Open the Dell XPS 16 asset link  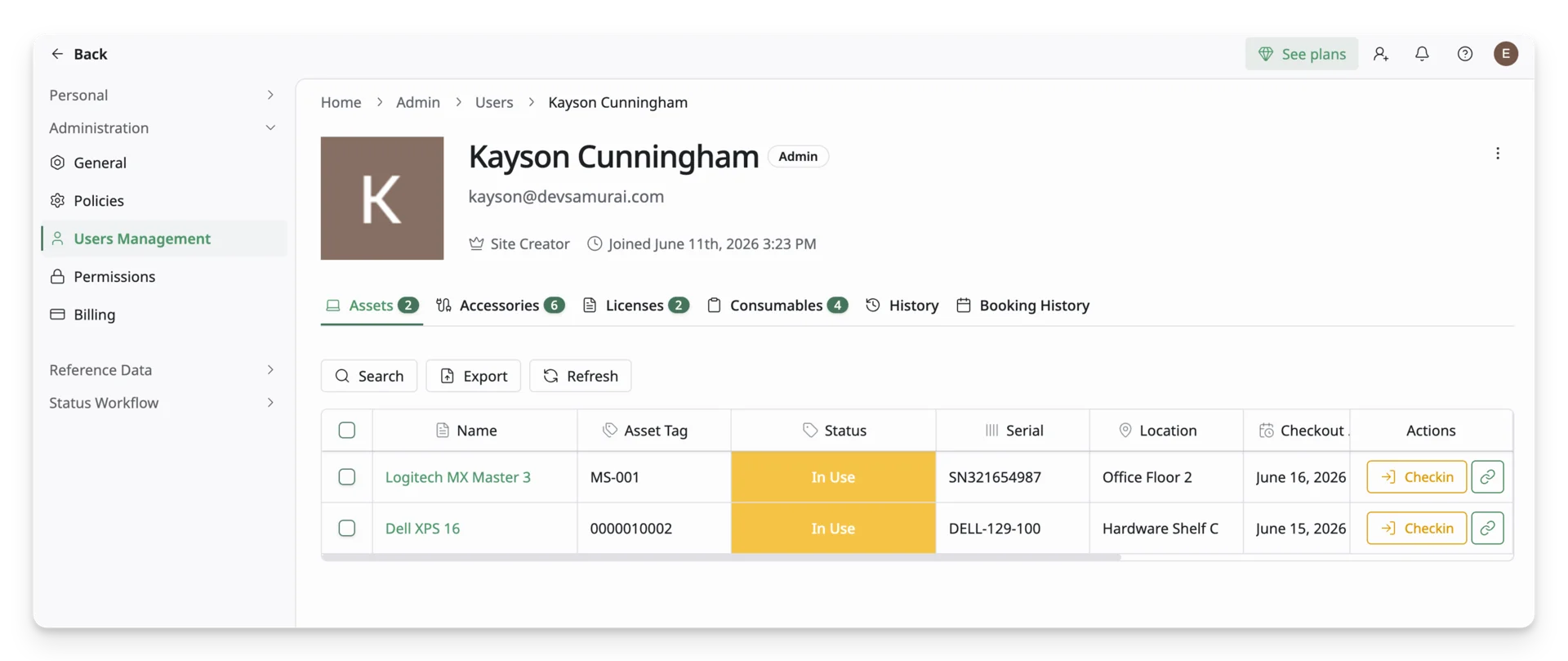[x=422, y=529]
